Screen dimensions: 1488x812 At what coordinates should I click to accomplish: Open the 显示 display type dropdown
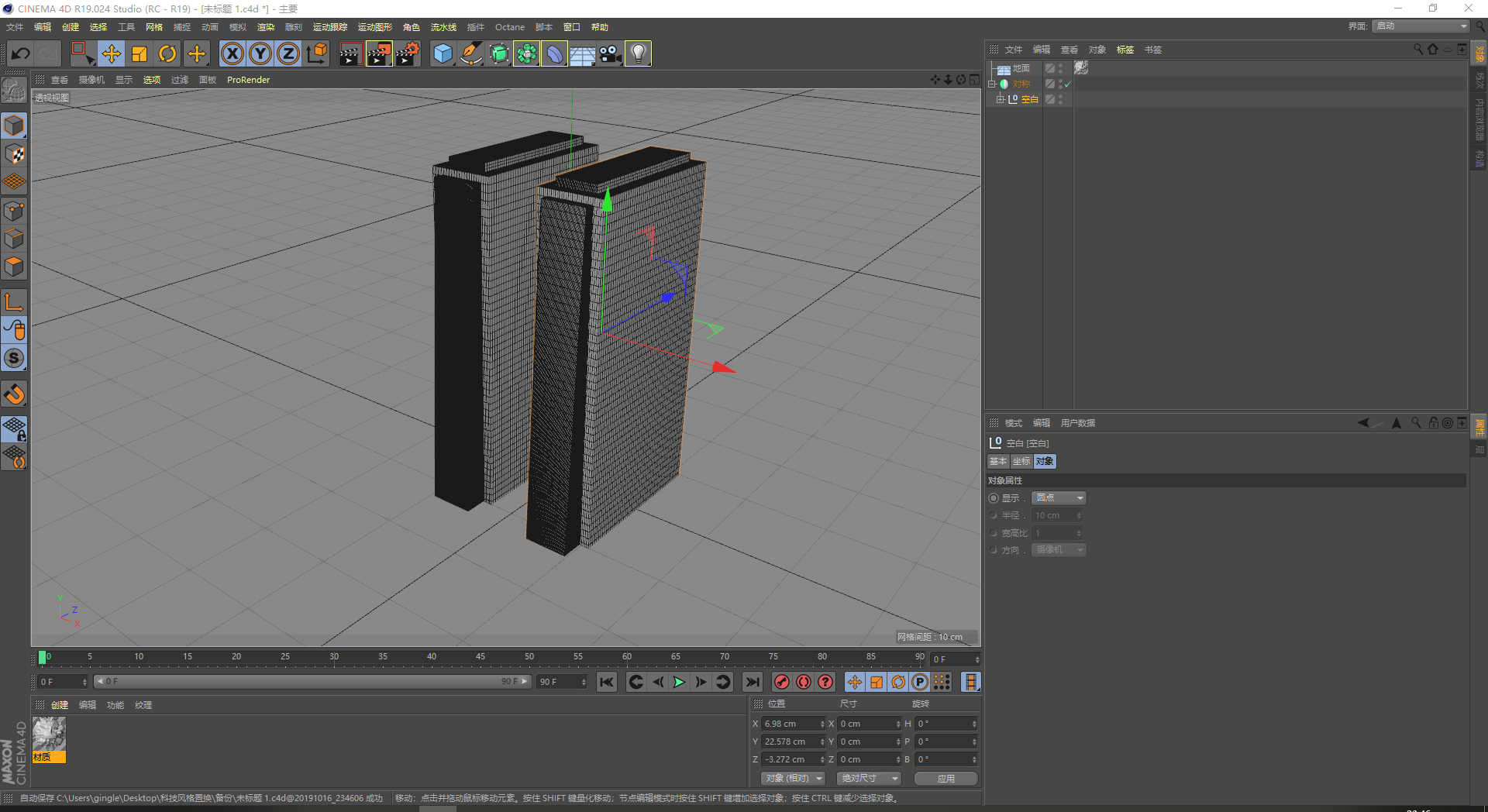pos(1059,497)
